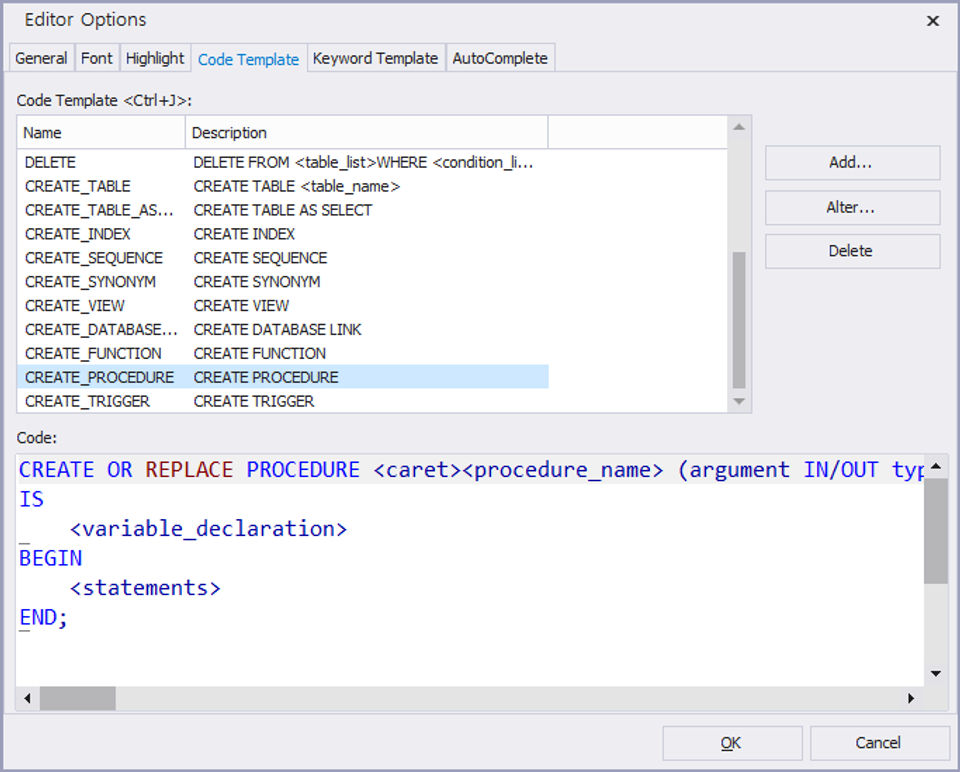The image size is (960, 772).
Task: Click the CREATE TABLE AS SELECT description
Action: tap(282, 210)
